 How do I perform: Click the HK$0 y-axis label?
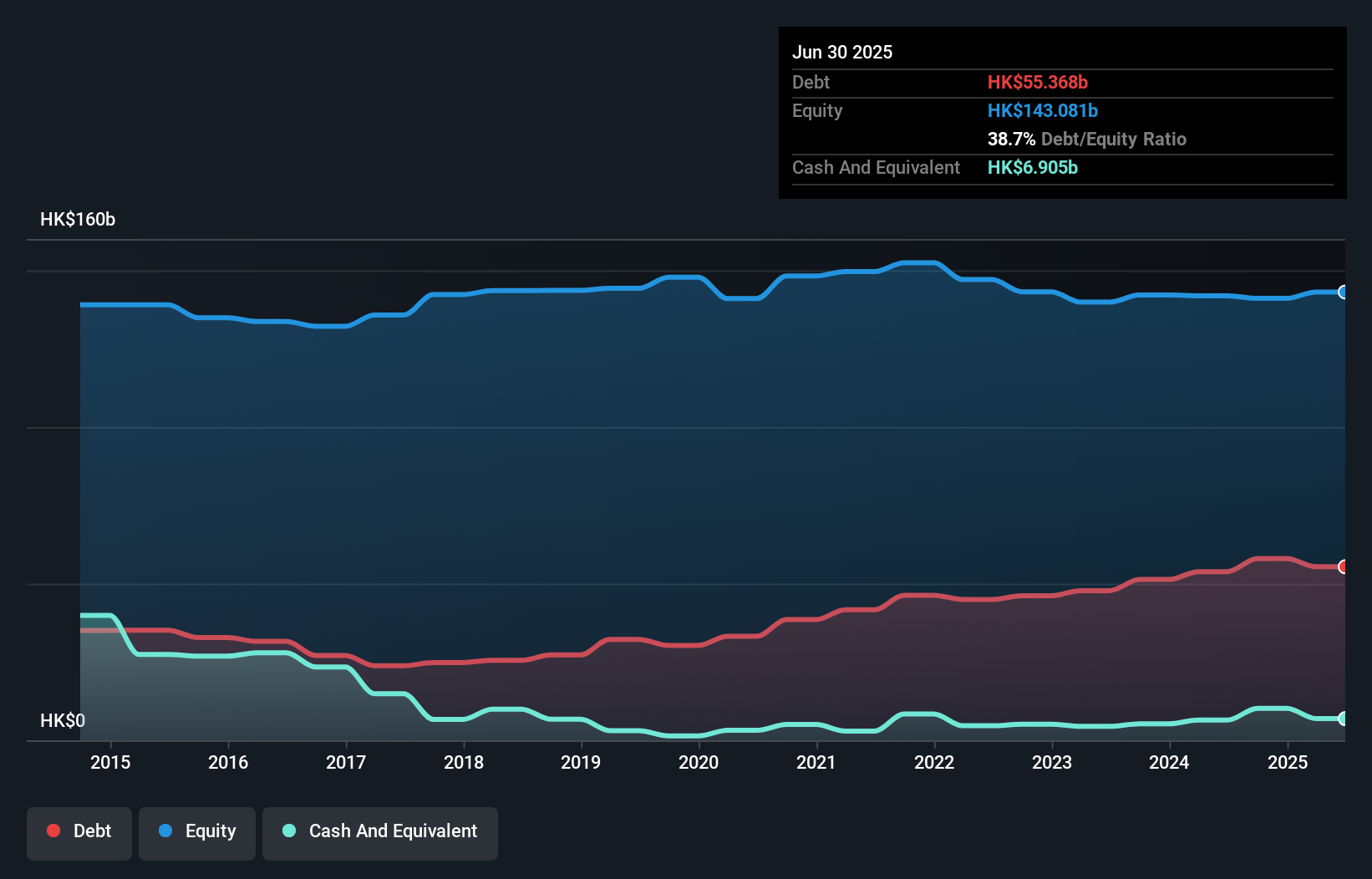click(x=63, y=720)
